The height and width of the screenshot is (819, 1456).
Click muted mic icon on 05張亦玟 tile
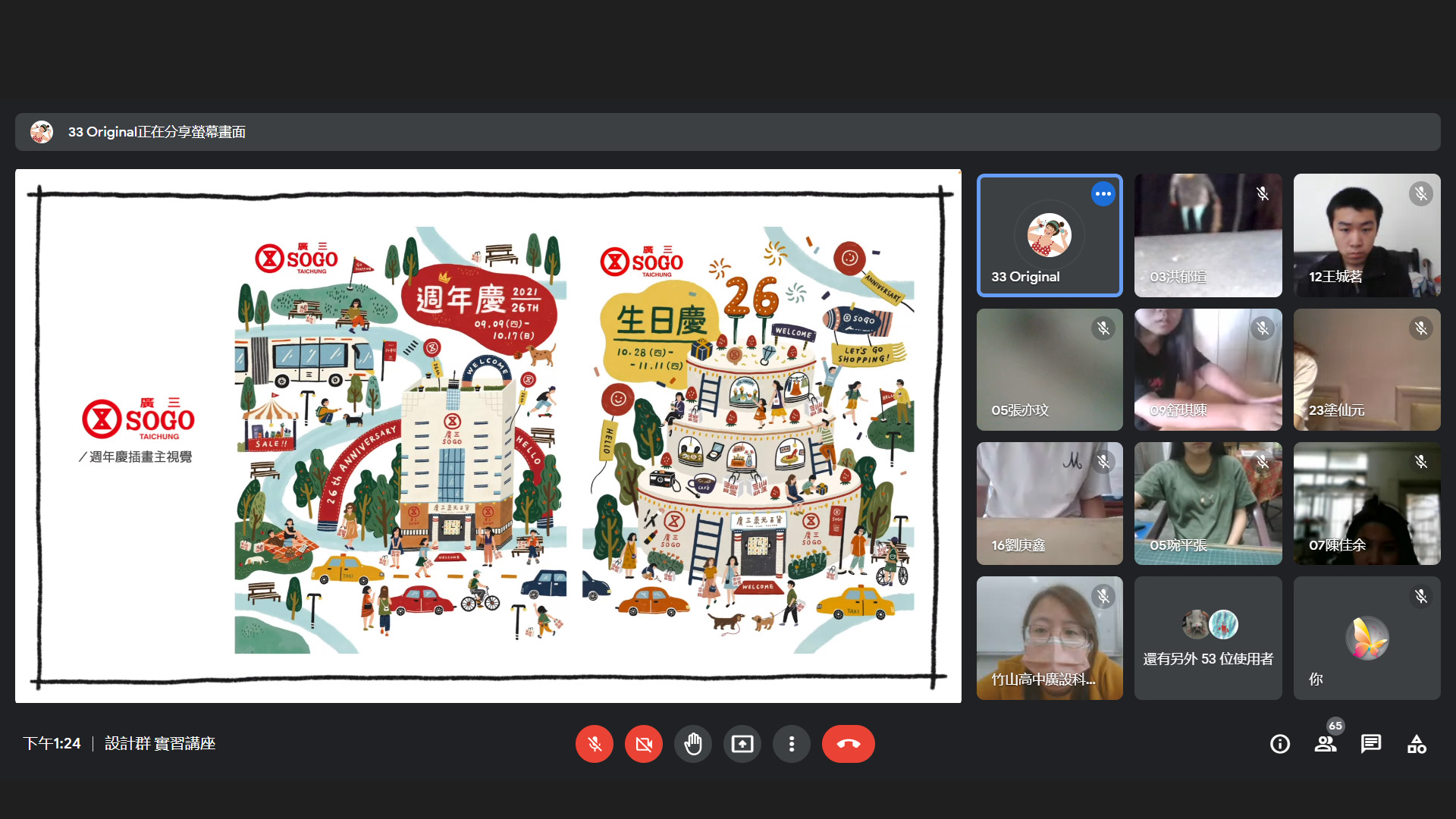coord(1103,328)
